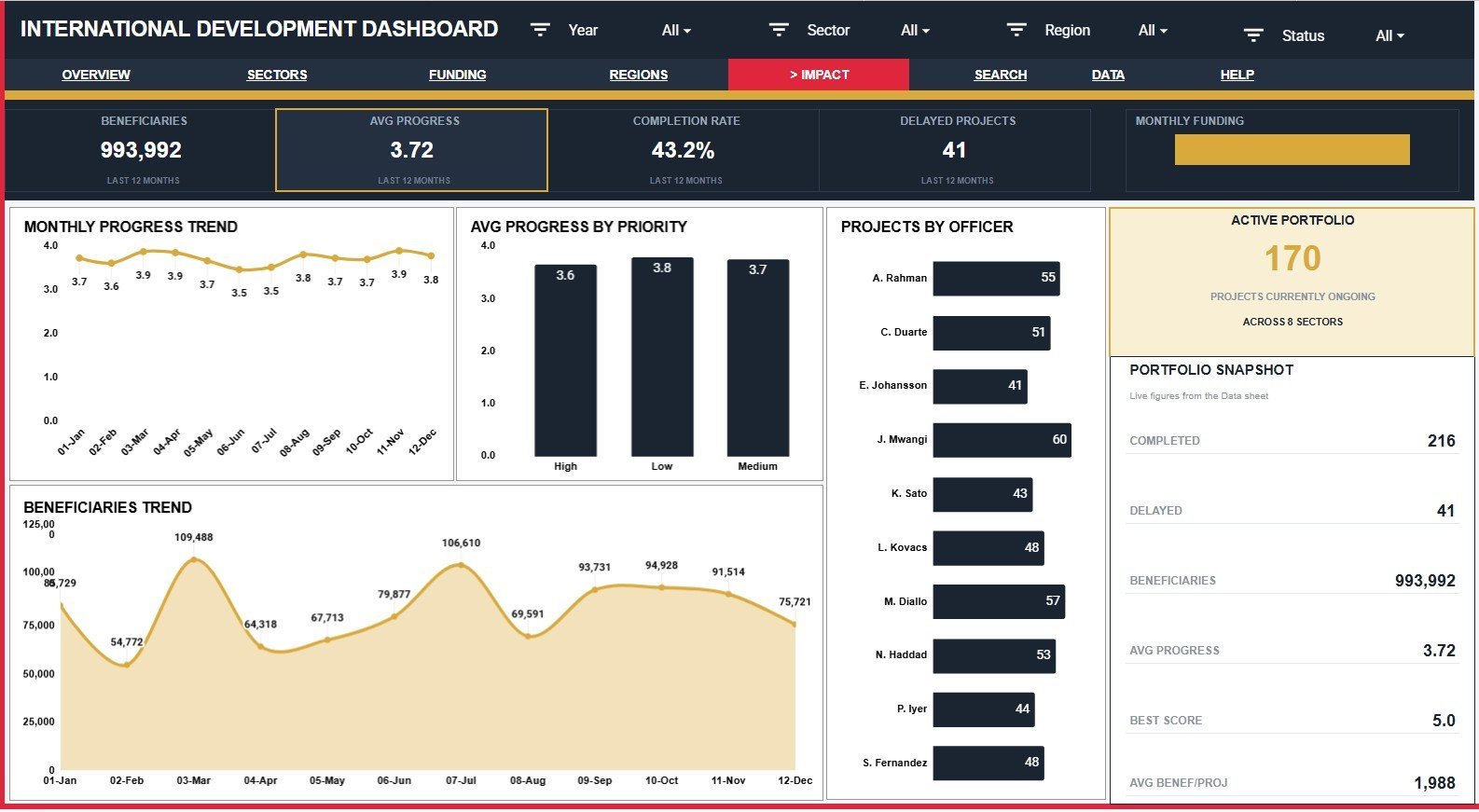Click the Best Score value 5.0
Image resolution: width=1479 pixels, height=812 pixels.
pos(1444,721)
